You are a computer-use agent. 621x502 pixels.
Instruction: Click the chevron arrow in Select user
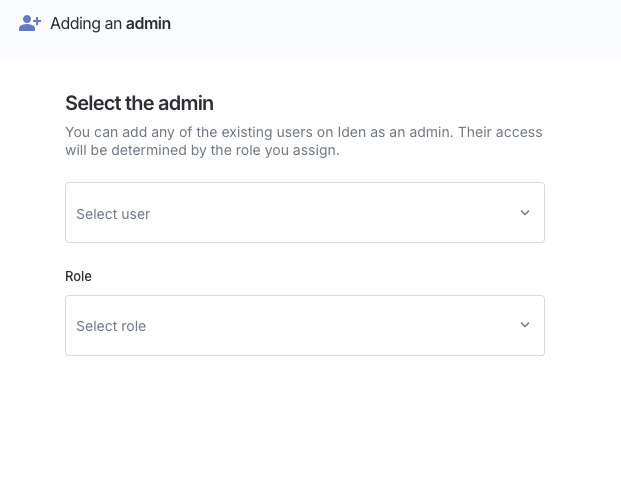[x=525, y=212]
